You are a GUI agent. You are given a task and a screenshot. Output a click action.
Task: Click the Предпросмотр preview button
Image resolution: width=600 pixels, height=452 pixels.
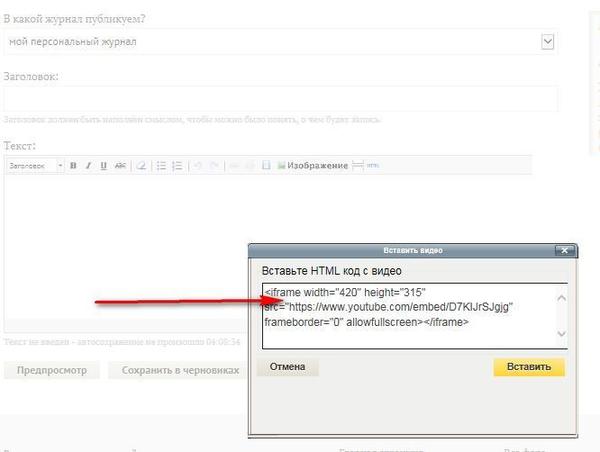point(52,370)
